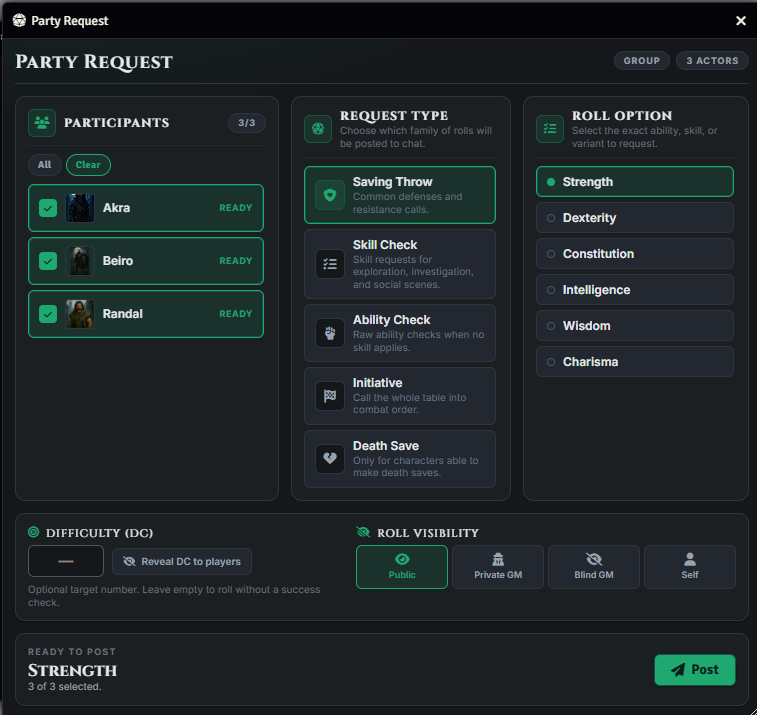Set roll visibility to Self
This screenshot has width=757, height=715.
pyautogui.click(x=690, y=567)
